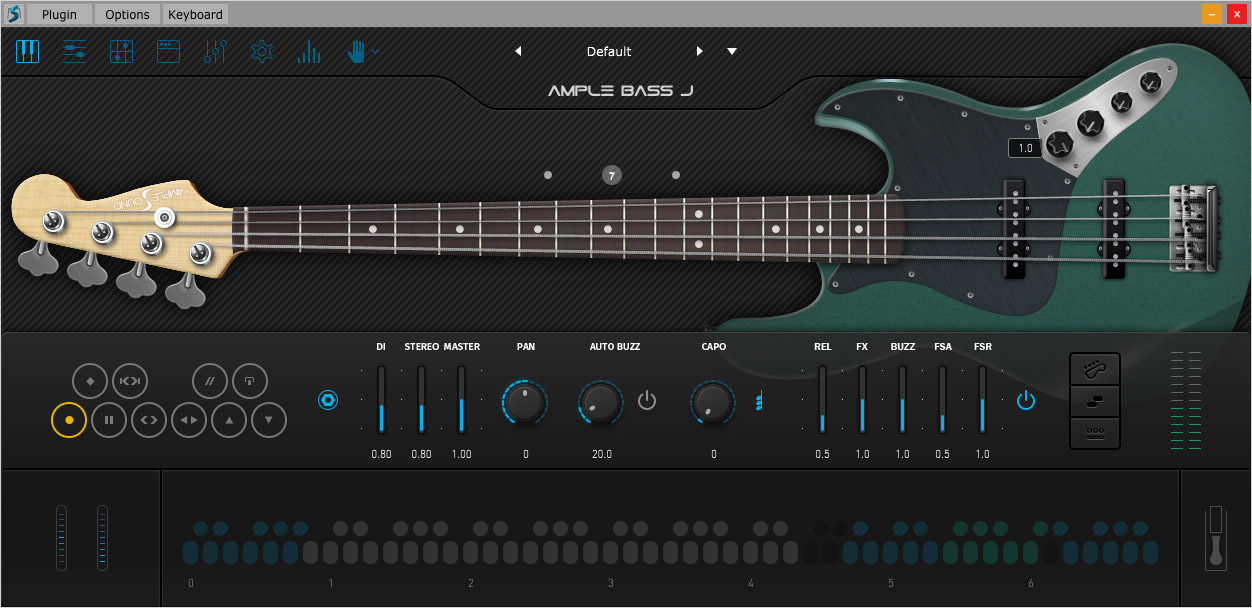Toggle the blue power button after FSR
Image resolution: width=1252 pixels, height=608 pixels.
click(1026, 401)
